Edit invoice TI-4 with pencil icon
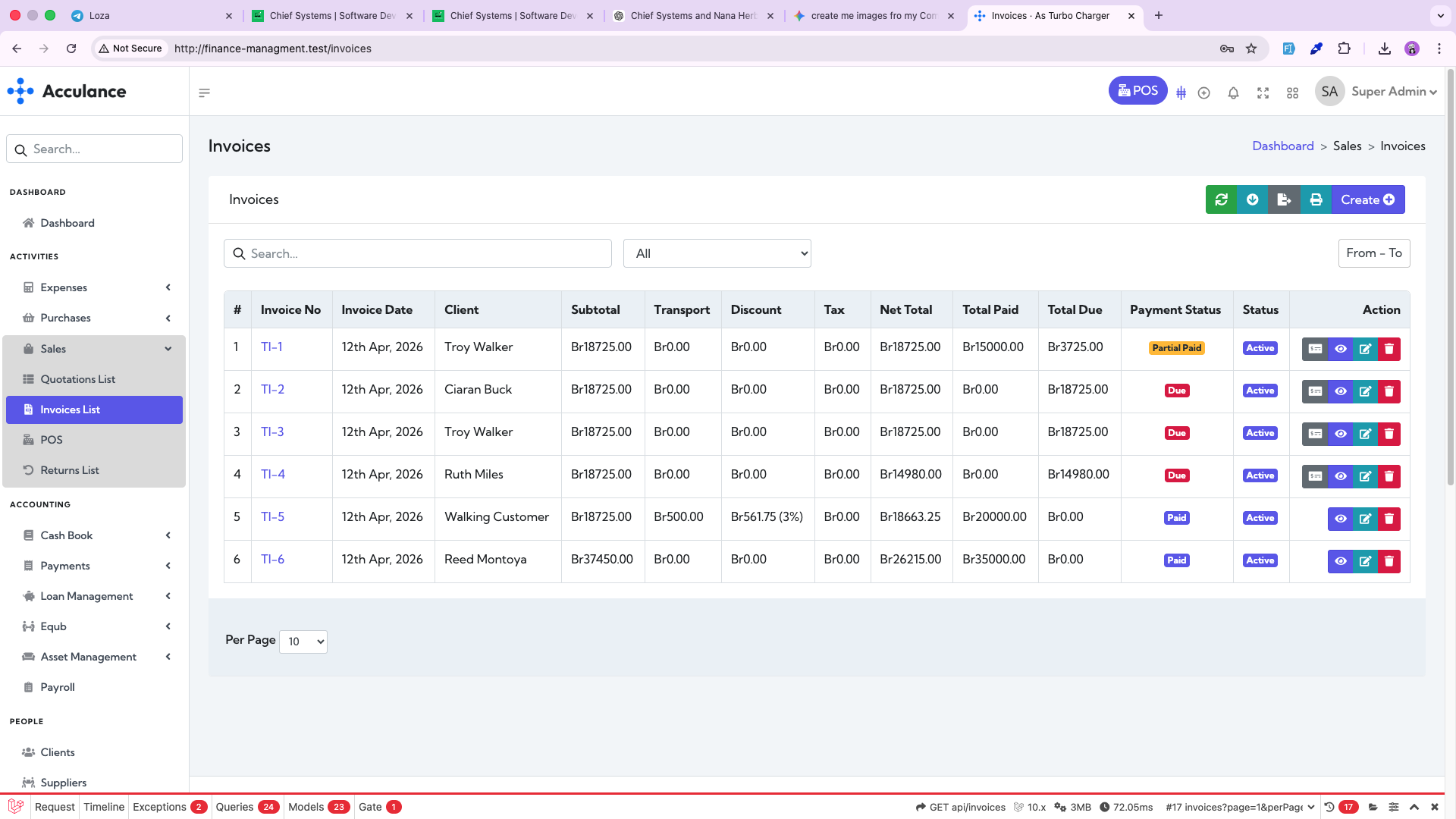Image resolution: width=1456 pixels, height=819 pixels. (1365, 476)
